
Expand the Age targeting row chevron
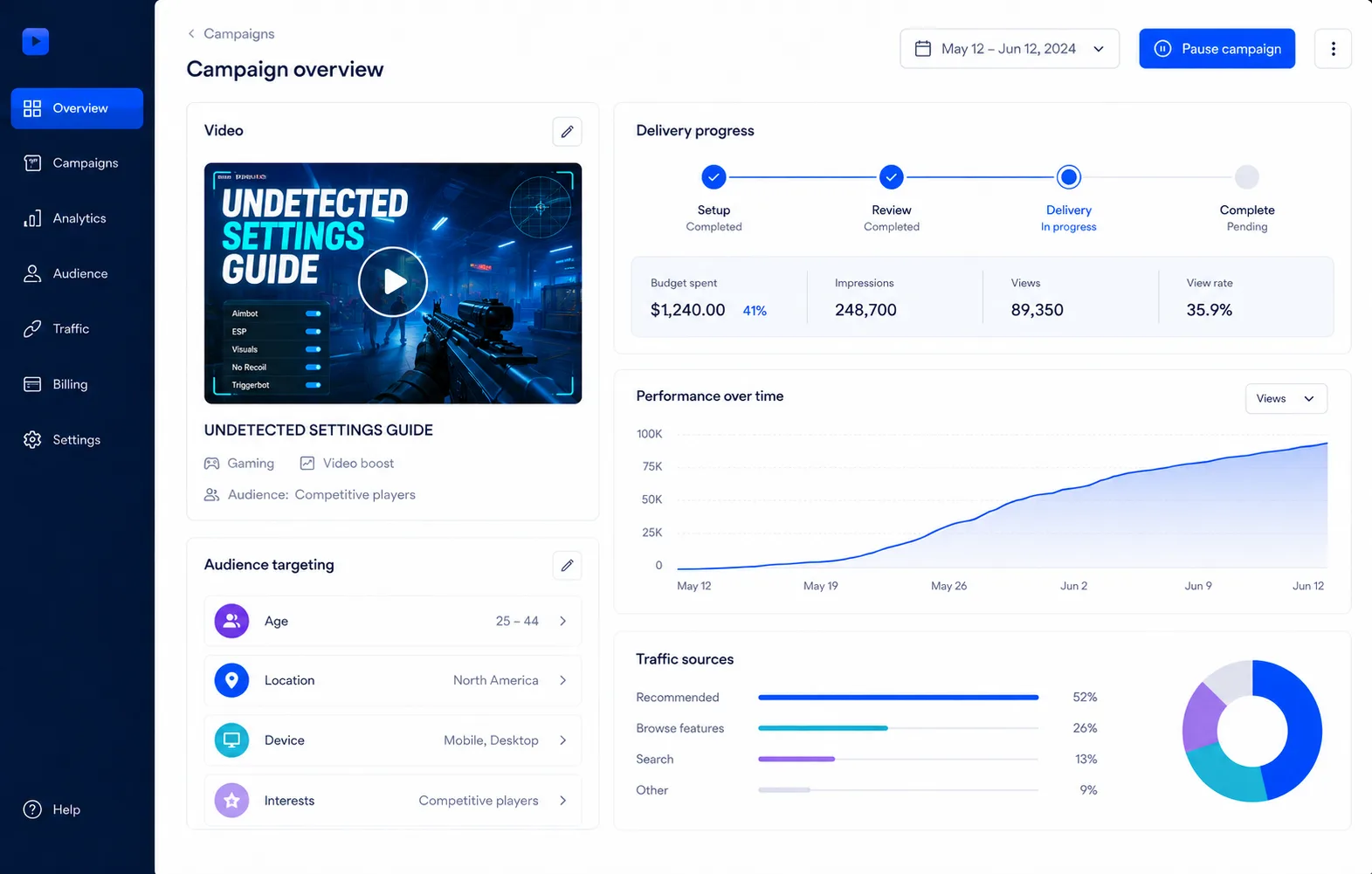pos(563,621)
